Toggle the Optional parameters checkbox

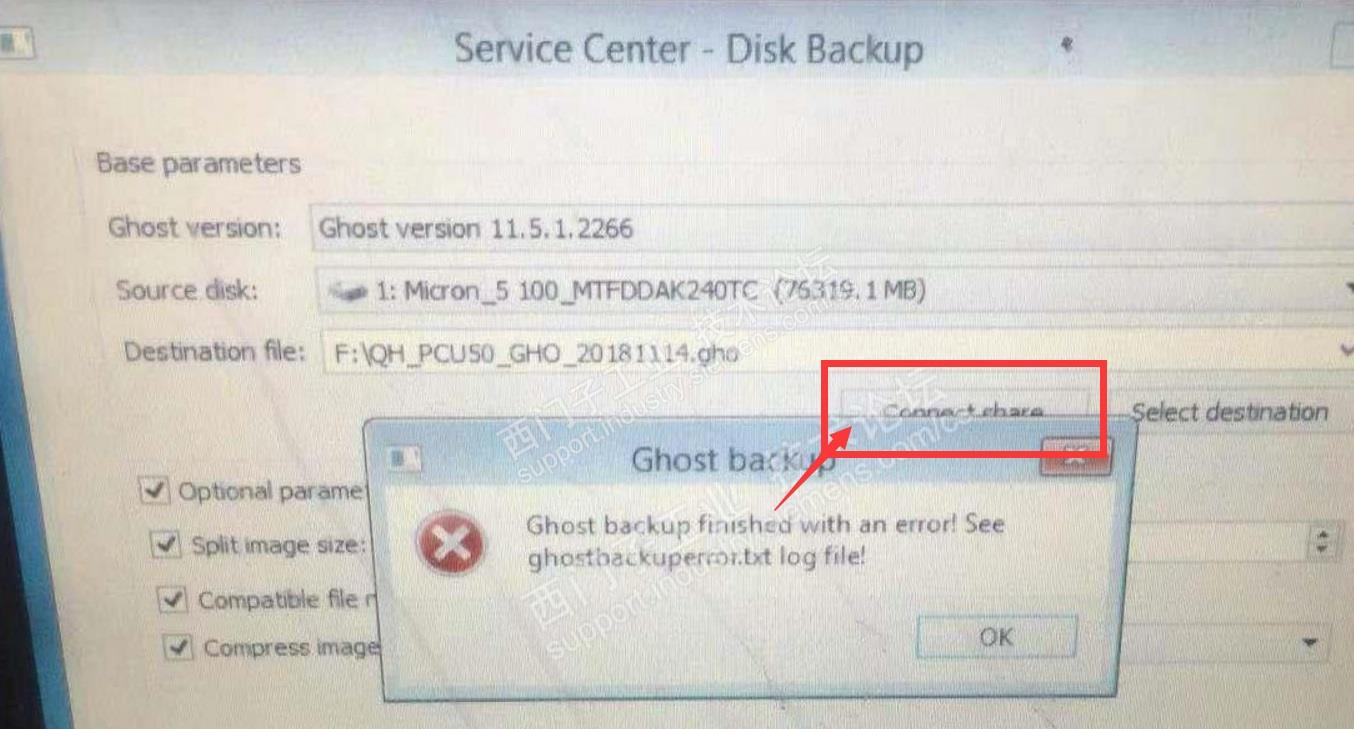click(x=154, y=490)
